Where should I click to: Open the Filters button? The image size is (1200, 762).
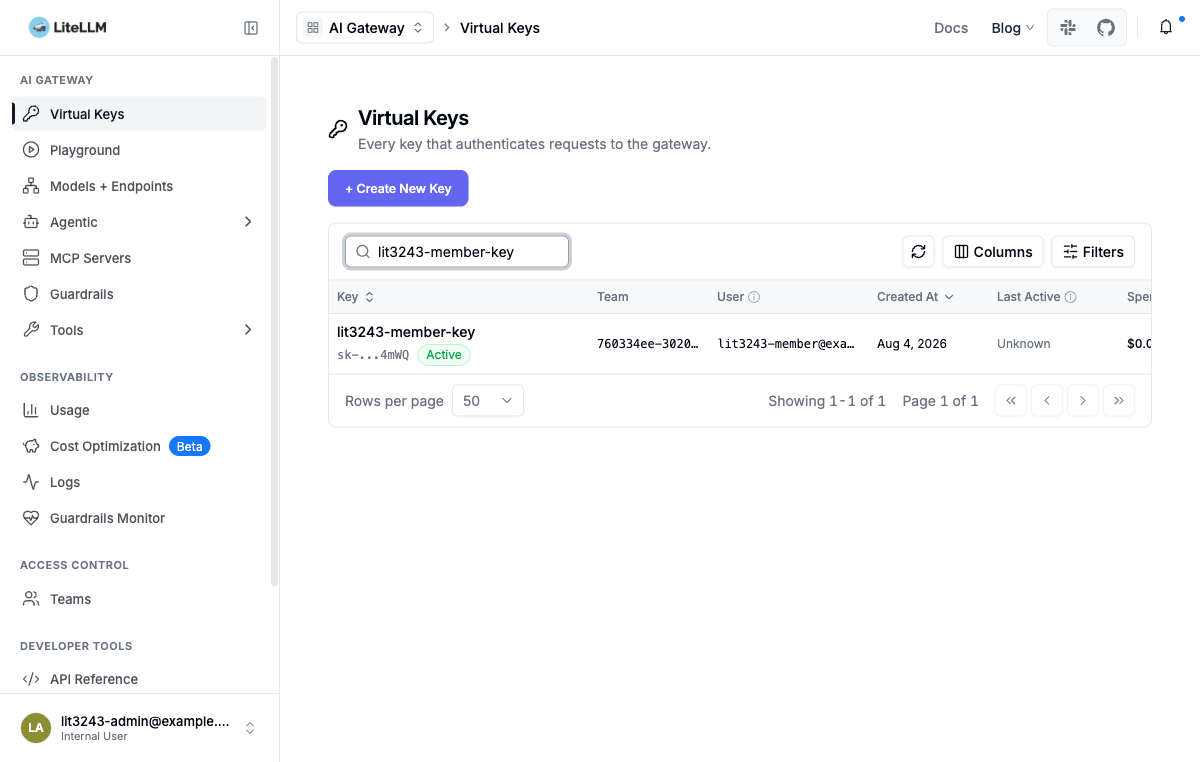pyautogui.click(x=1093, y=252)
